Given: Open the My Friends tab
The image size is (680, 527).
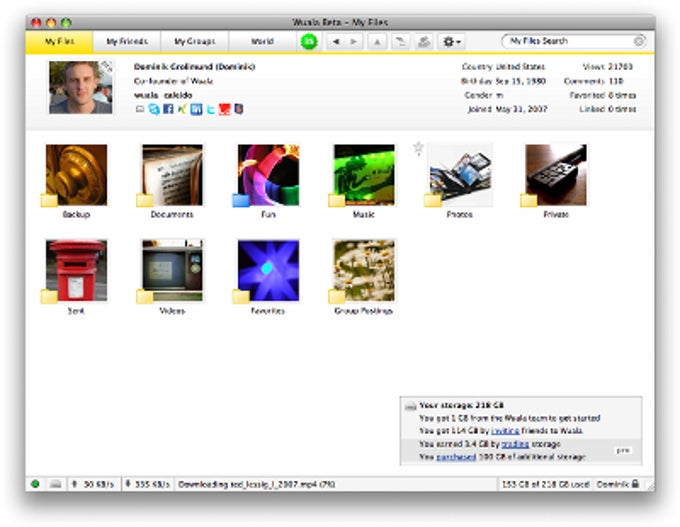Looking at the screenshot, I should 127,41.
